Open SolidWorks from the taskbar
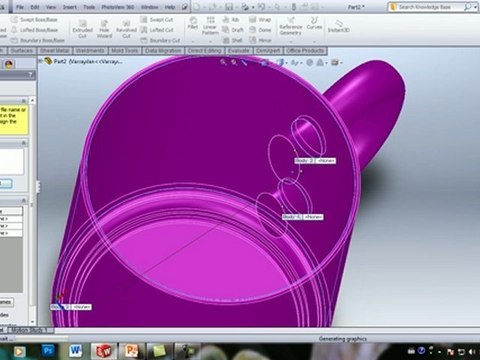The image size is (480, 360). click(103, 351)
